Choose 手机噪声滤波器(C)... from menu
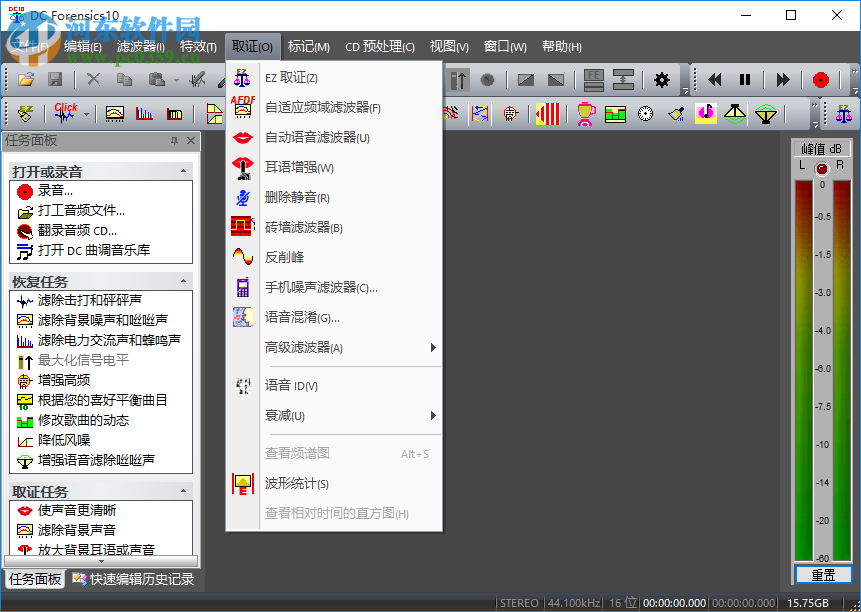The image size is (861, 612). [334, 287]
